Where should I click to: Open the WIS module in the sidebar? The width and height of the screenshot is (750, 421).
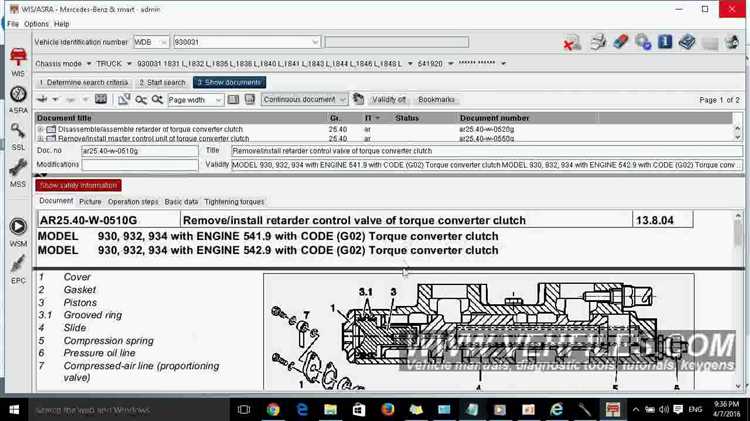point(18,62)
